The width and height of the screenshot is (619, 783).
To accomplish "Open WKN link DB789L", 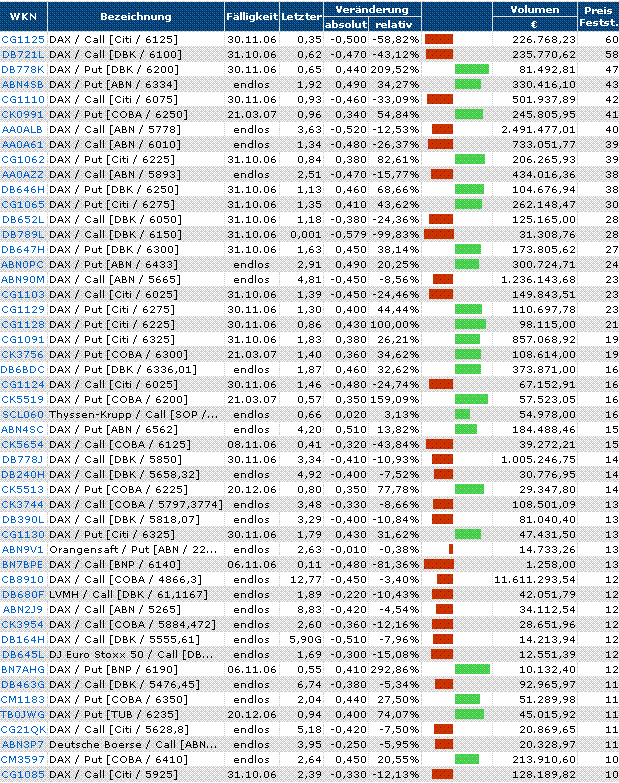I will coord(23,234).
